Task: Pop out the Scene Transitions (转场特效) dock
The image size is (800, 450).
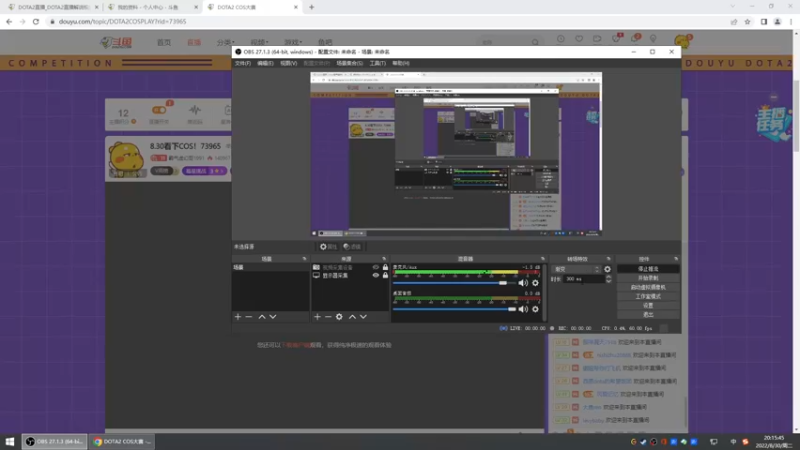Action: pos(608,259)
